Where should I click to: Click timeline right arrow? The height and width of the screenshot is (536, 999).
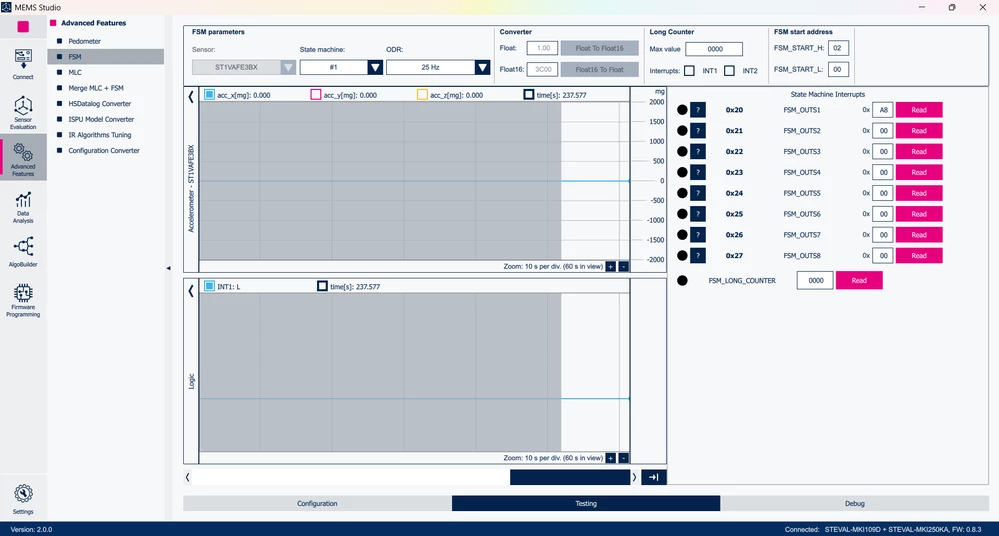pos(634,477)
